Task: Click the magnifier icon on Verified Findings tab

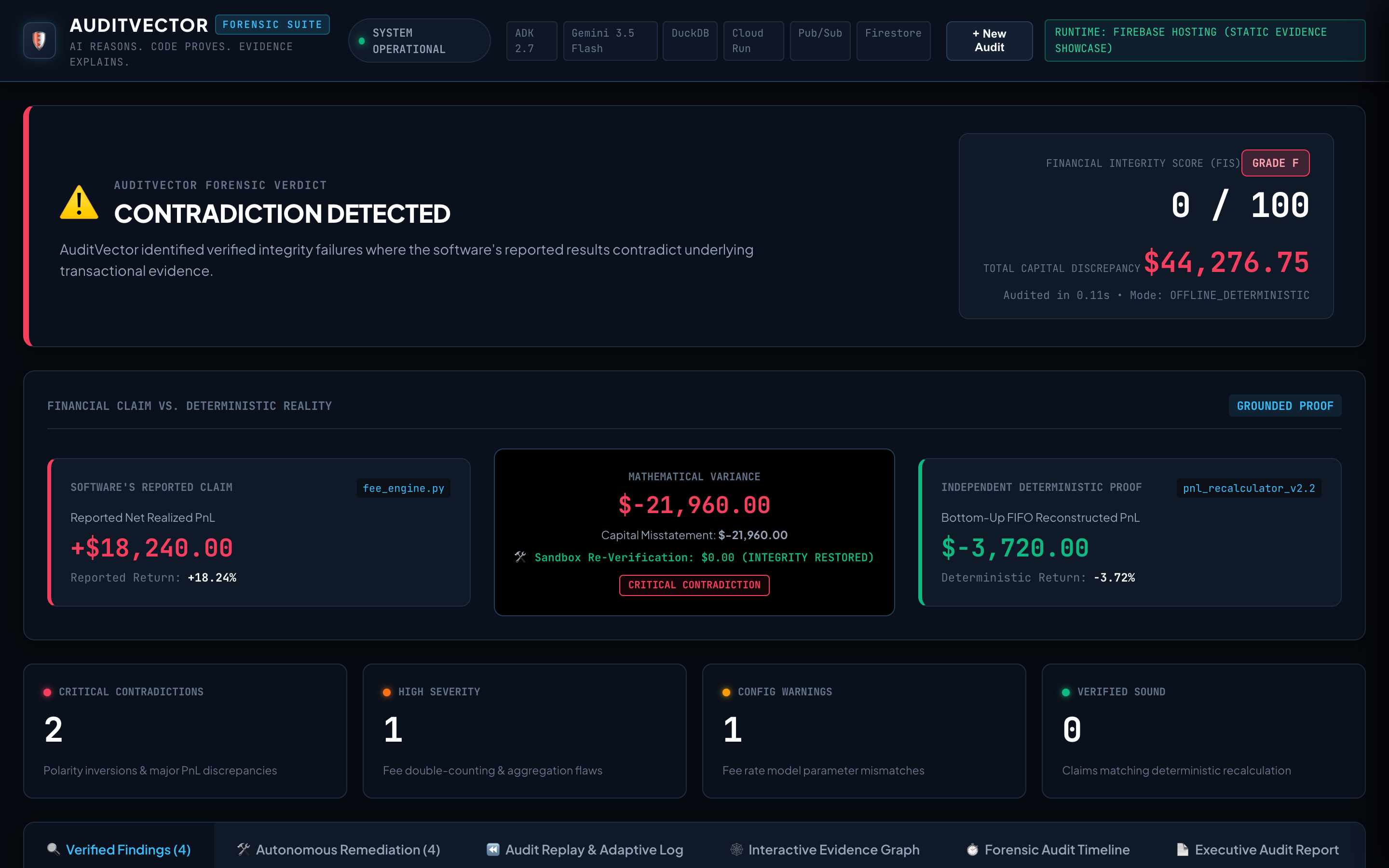Action: (54, 849)
